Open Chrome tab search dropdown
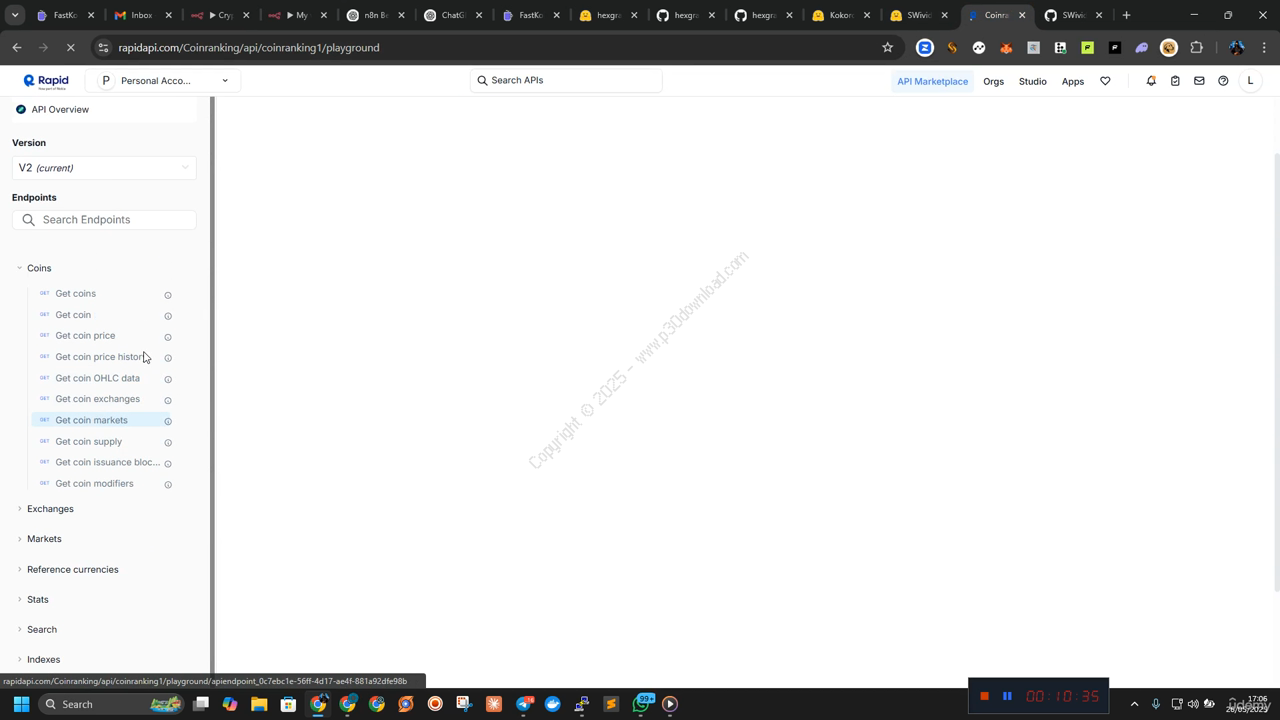The width and height of the screenshot is (1280, 720). click(14, 15)
